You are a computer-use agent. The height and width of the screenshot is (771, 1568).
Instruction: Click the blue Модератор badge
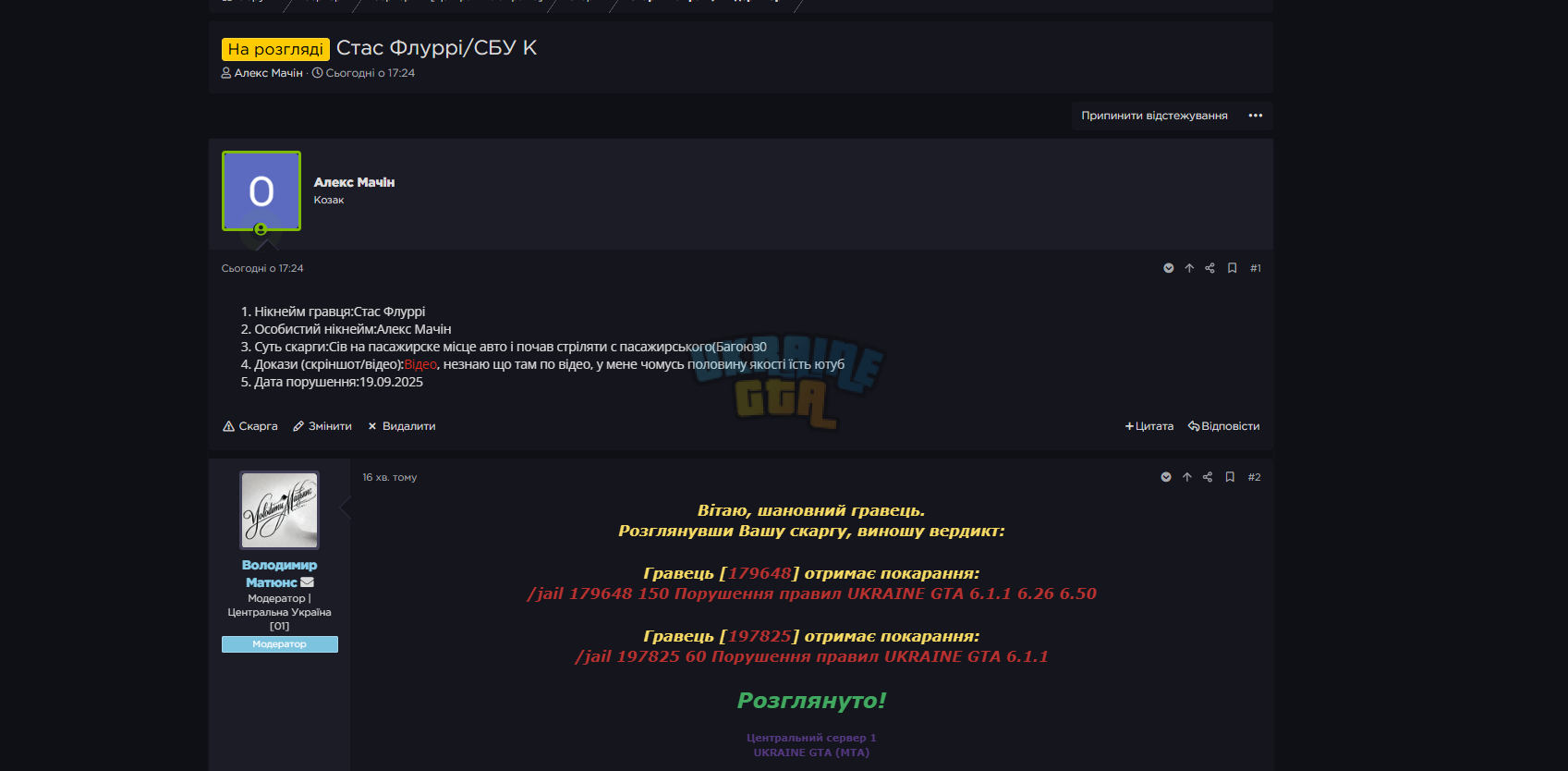click(280, 644)
